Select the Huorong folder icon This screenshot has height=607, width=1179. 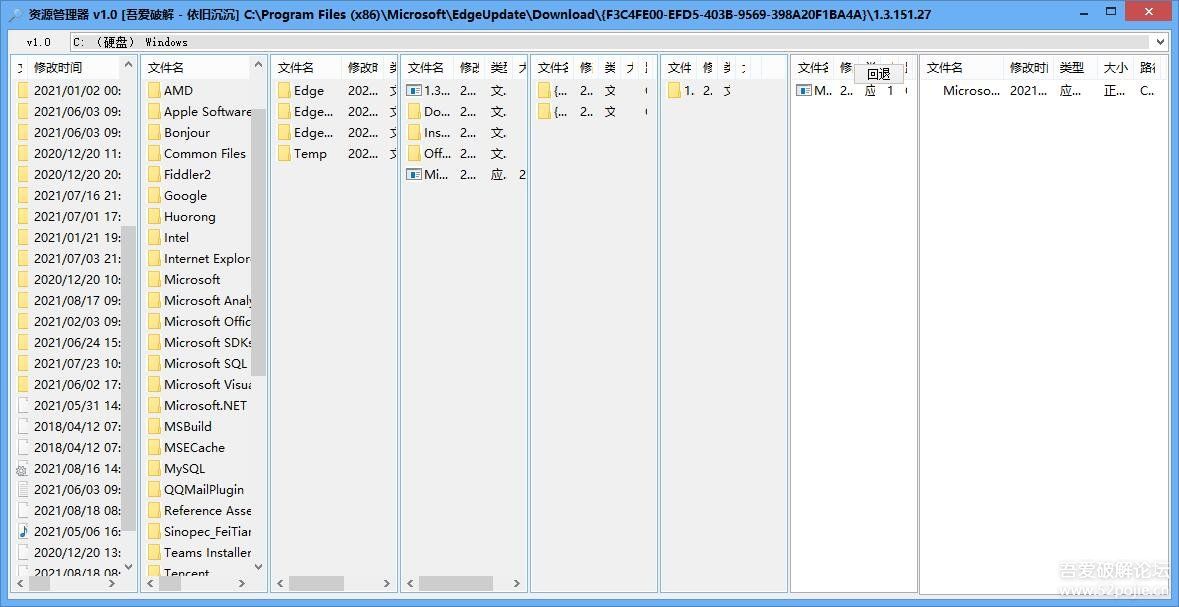[x=154, y=217]
